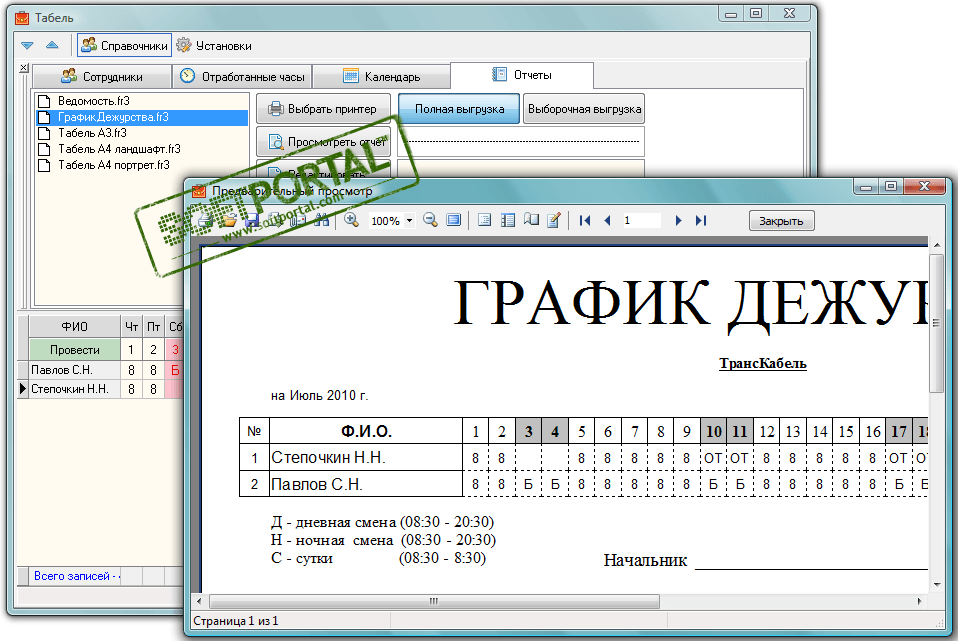Minimize the Табель main window

(x=731, y=13)
